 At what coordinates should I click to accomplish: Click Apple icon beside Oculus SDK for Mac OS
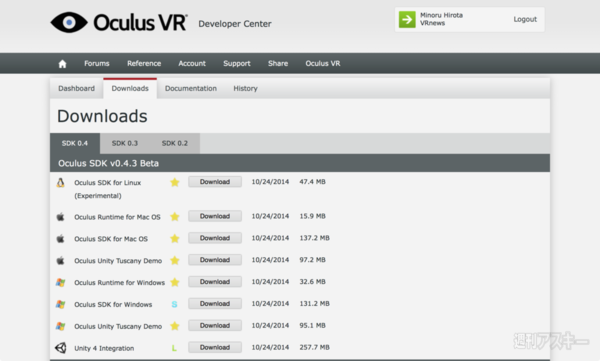pyautogui.click(x=60, y=238)
